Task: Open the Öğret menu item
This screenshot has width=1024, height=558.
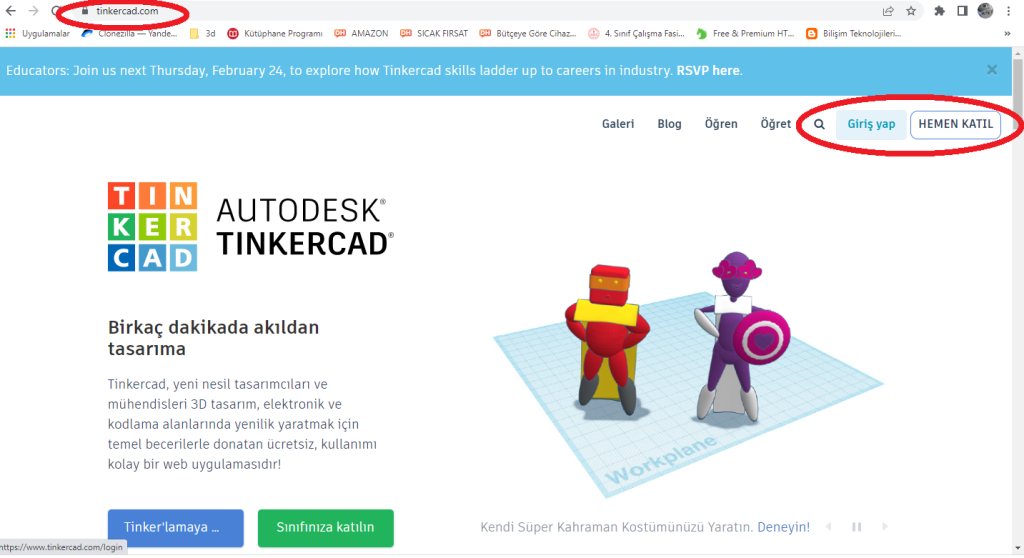Action: point(776,124)
